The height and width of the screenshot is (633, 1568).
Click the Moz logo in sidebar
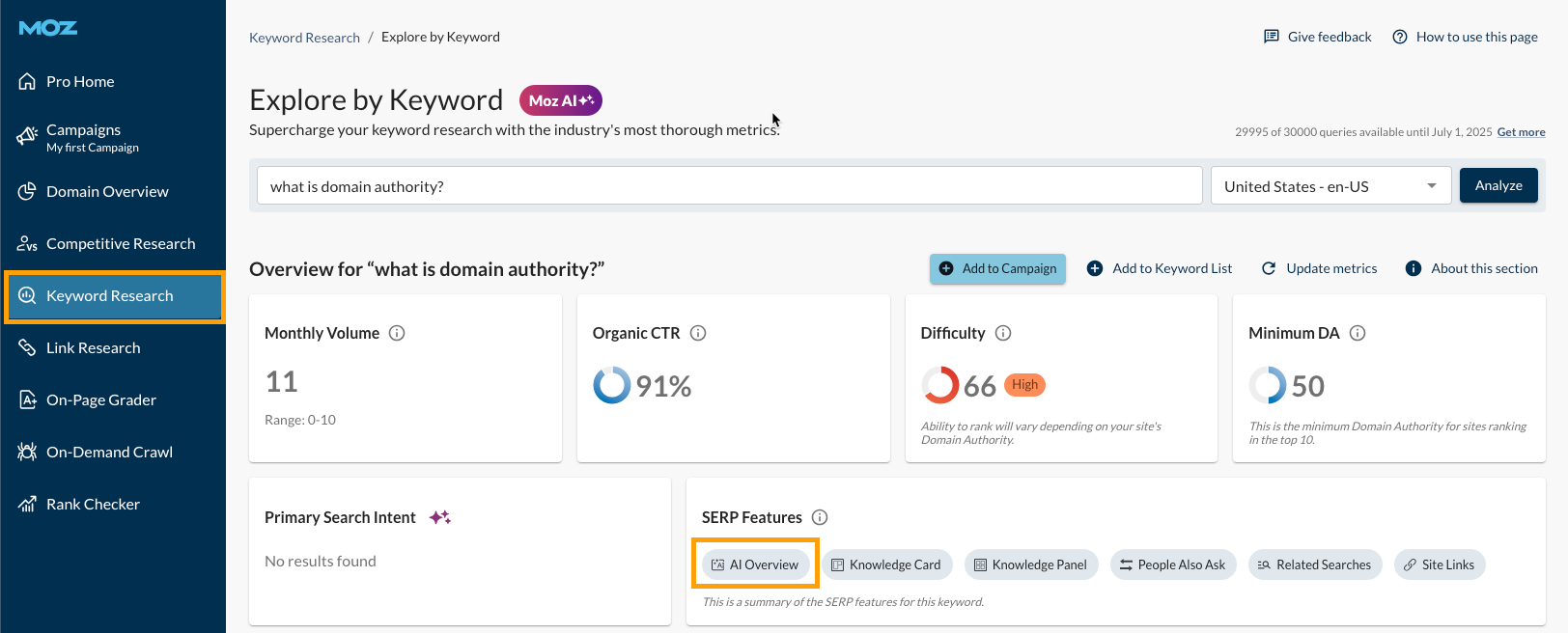(x=48, y=28)
